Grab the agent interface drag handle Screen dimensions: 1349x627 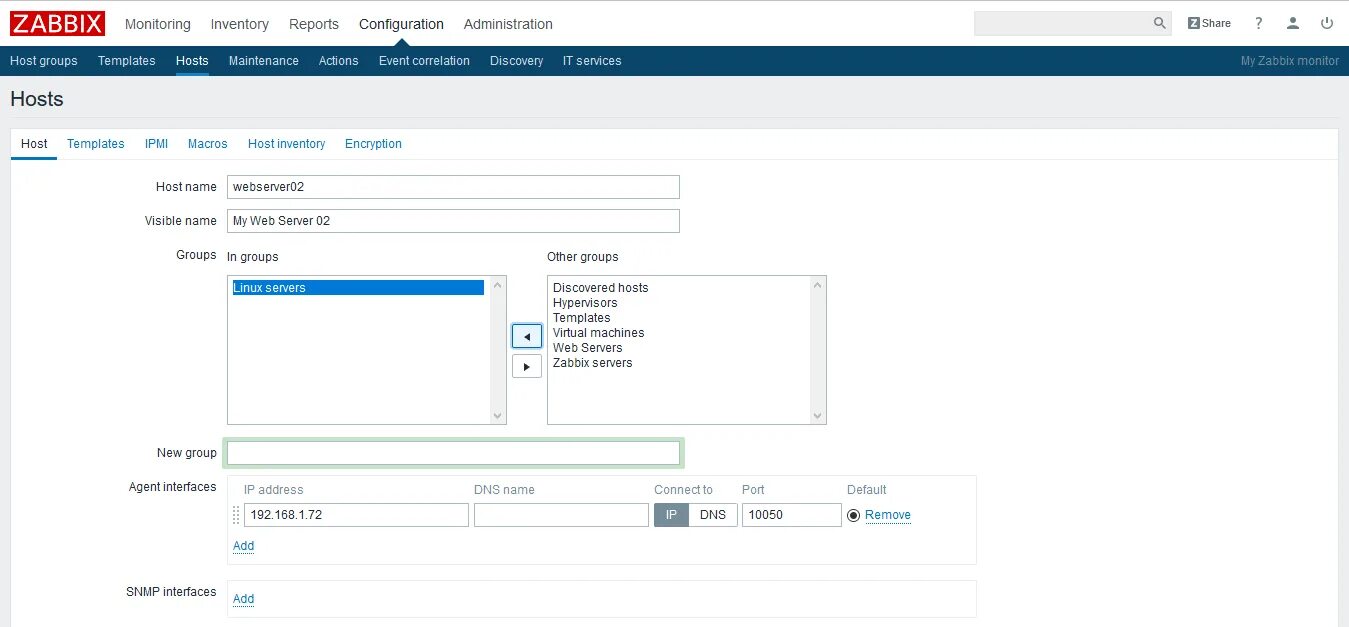[x=237, y=515]
